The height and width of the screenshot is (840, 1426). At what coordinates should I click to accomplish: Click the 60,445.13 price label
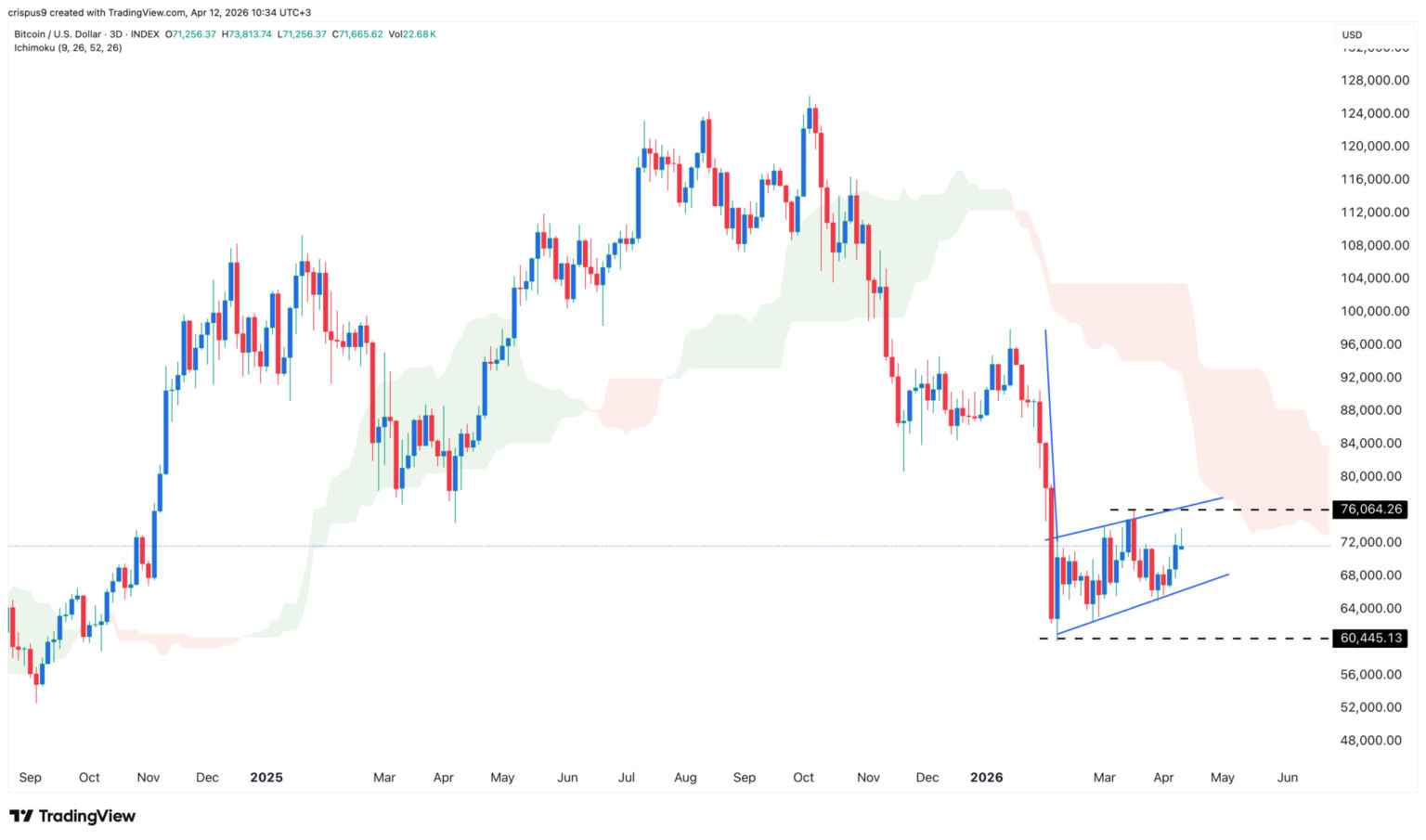pos(1369,639)
